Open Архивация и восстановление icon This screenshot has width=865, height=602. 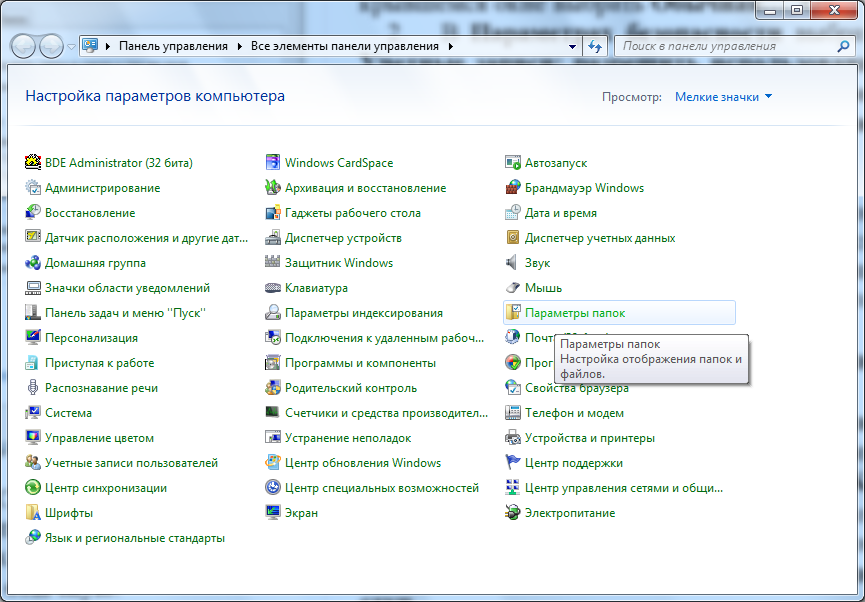pyautogui.click(x=273, y=188)
